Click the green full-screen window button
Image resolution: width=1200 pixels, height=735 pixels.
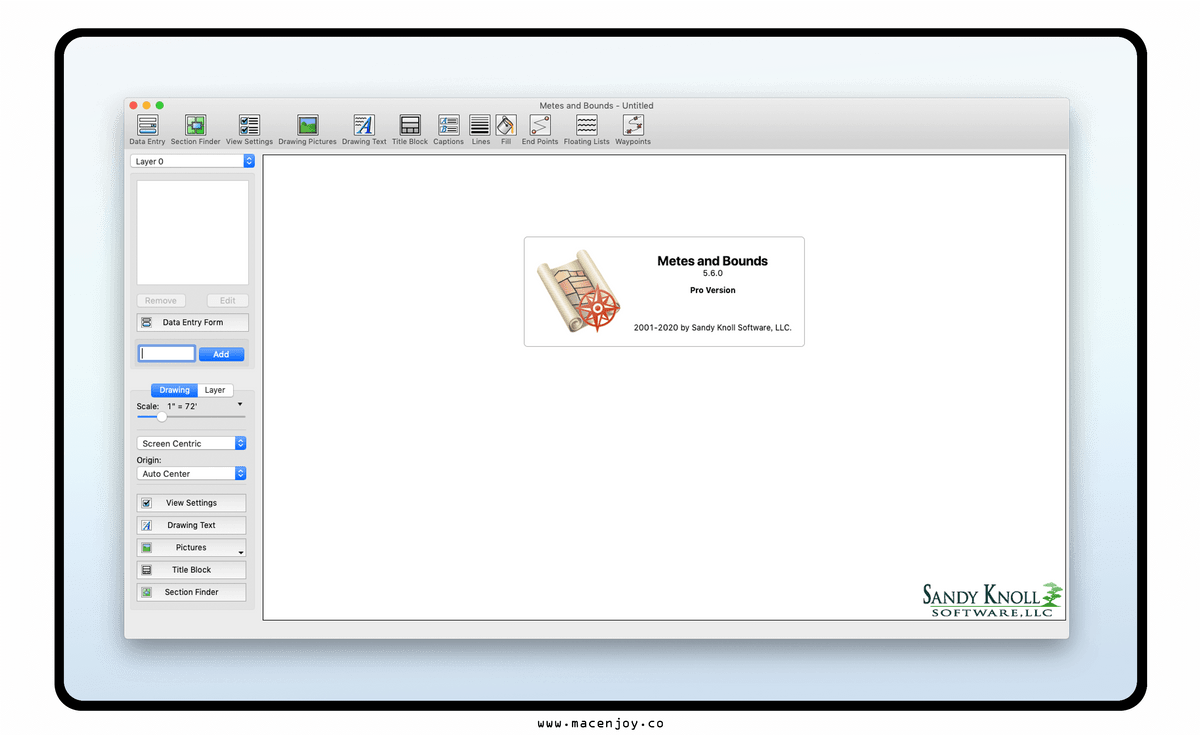160,105
